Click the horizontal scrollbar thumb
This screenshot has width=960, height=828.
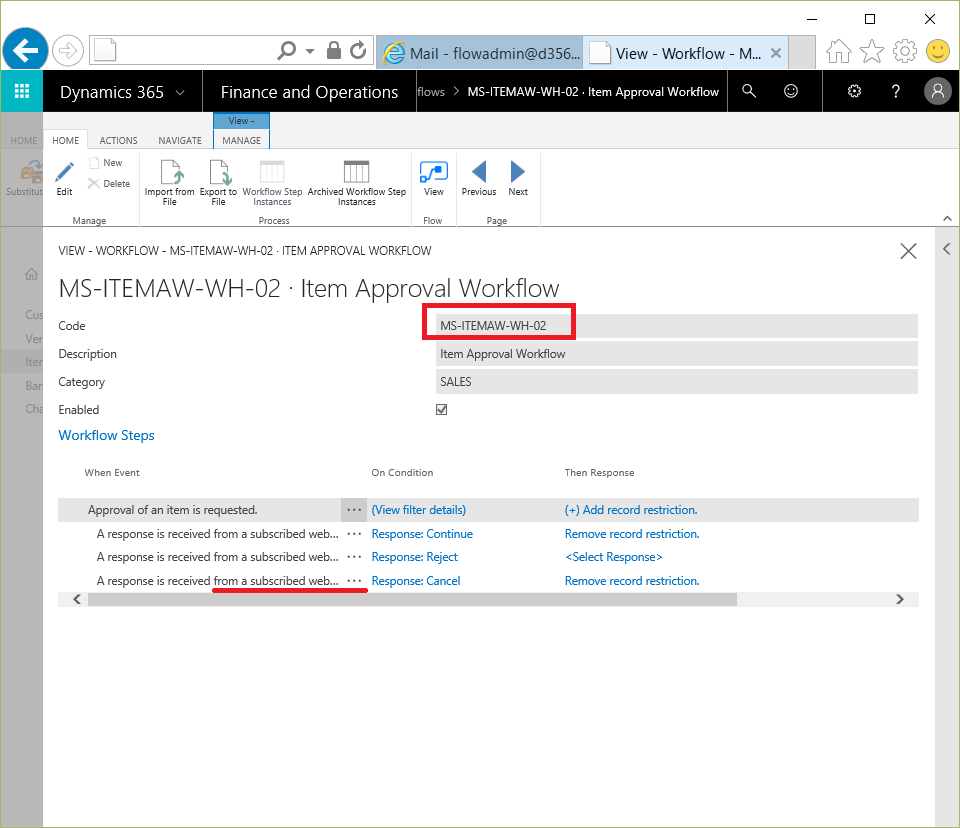(412, 600)
